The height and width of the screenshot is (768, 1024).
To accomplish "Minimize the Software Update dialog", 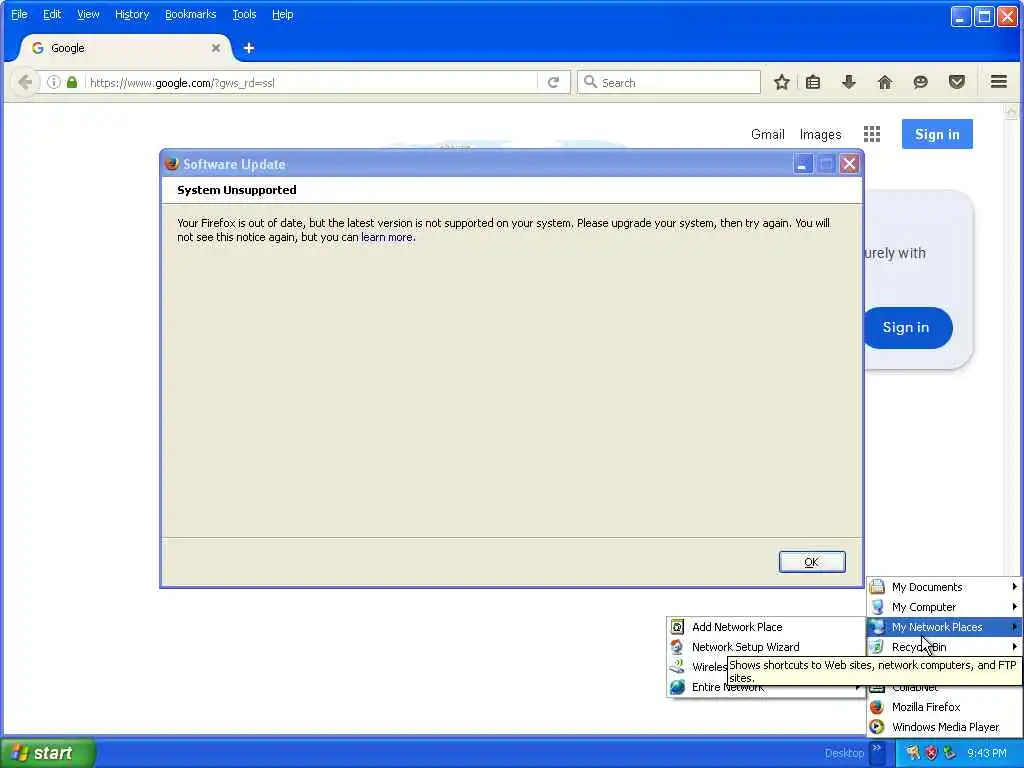I will click(x=803, y=164).
